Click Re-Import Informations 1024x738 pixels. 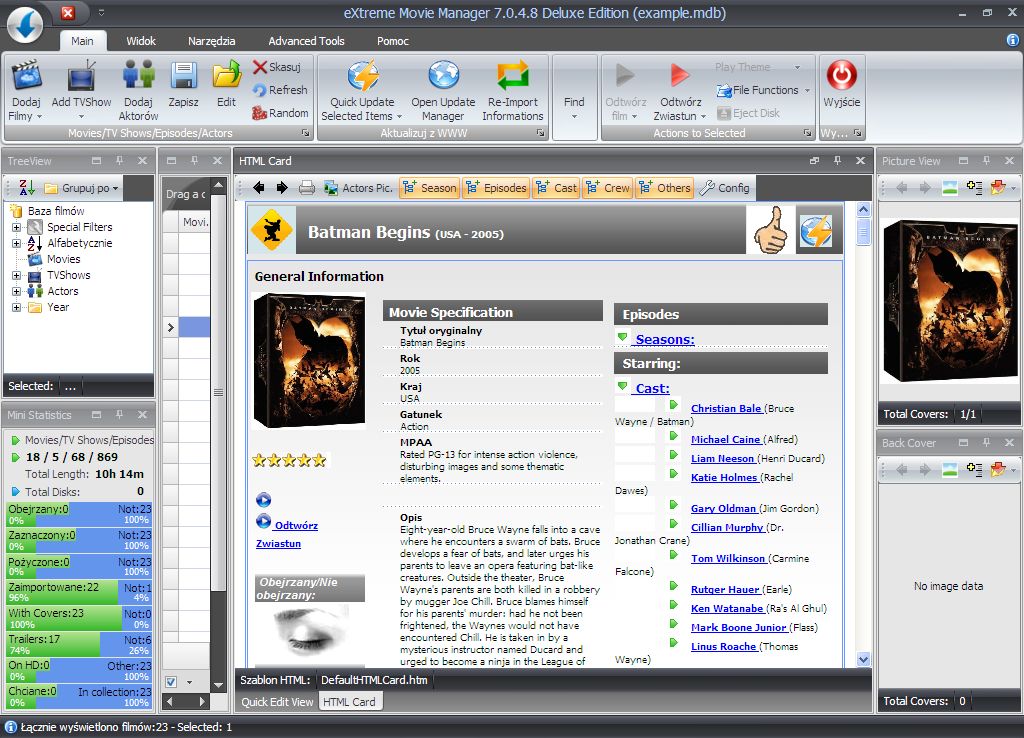pos(513,89)
